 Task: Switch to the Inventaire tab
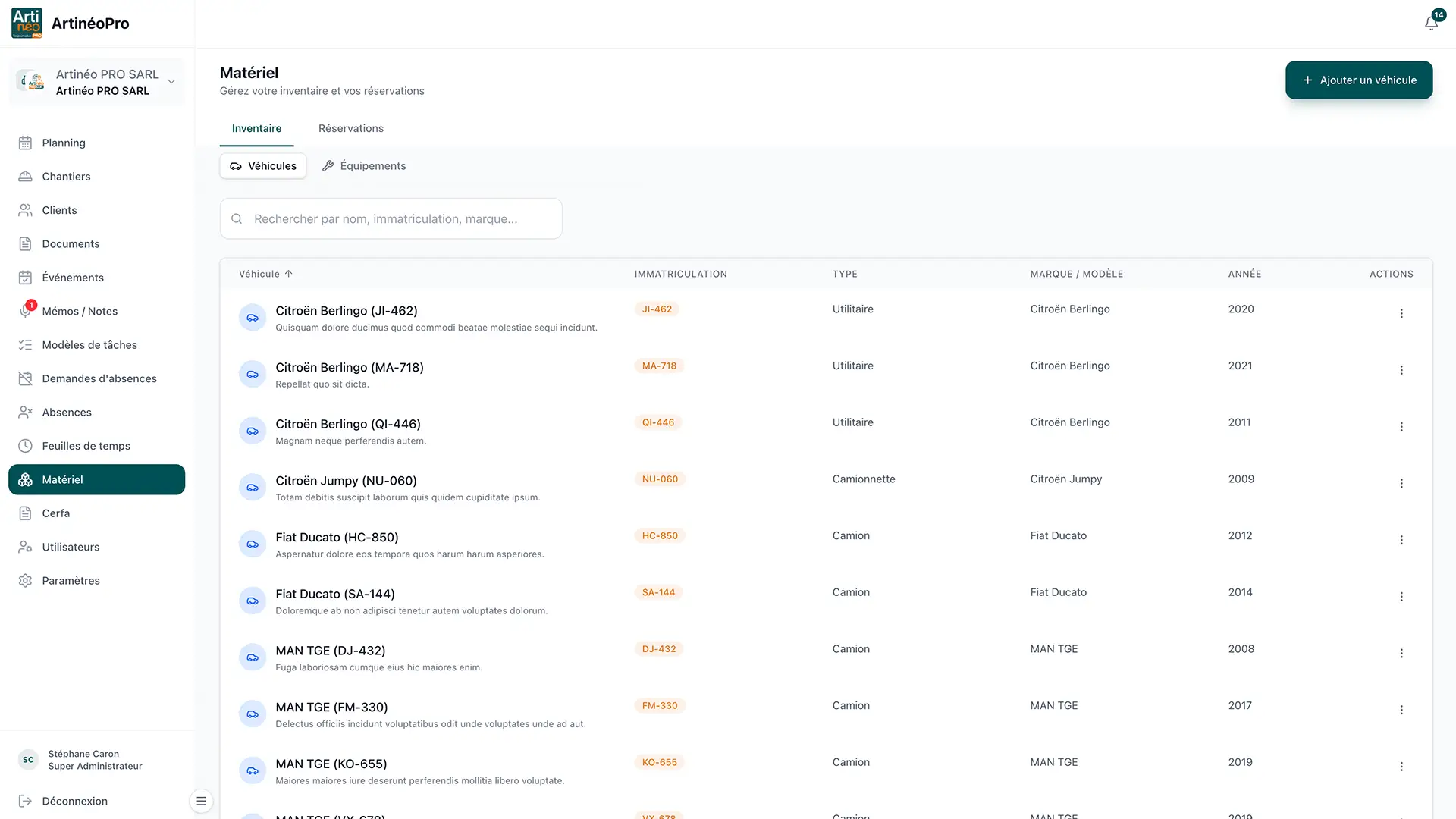(x=256, y=128)
